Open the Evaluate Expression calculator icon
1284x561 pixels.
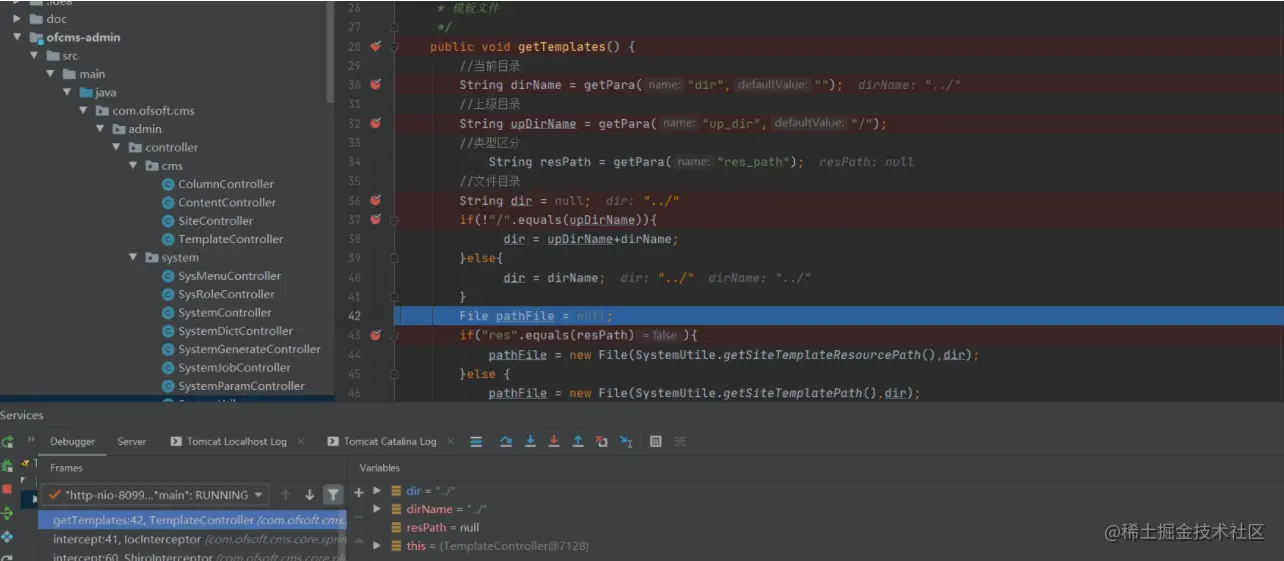tap(656, 441)
